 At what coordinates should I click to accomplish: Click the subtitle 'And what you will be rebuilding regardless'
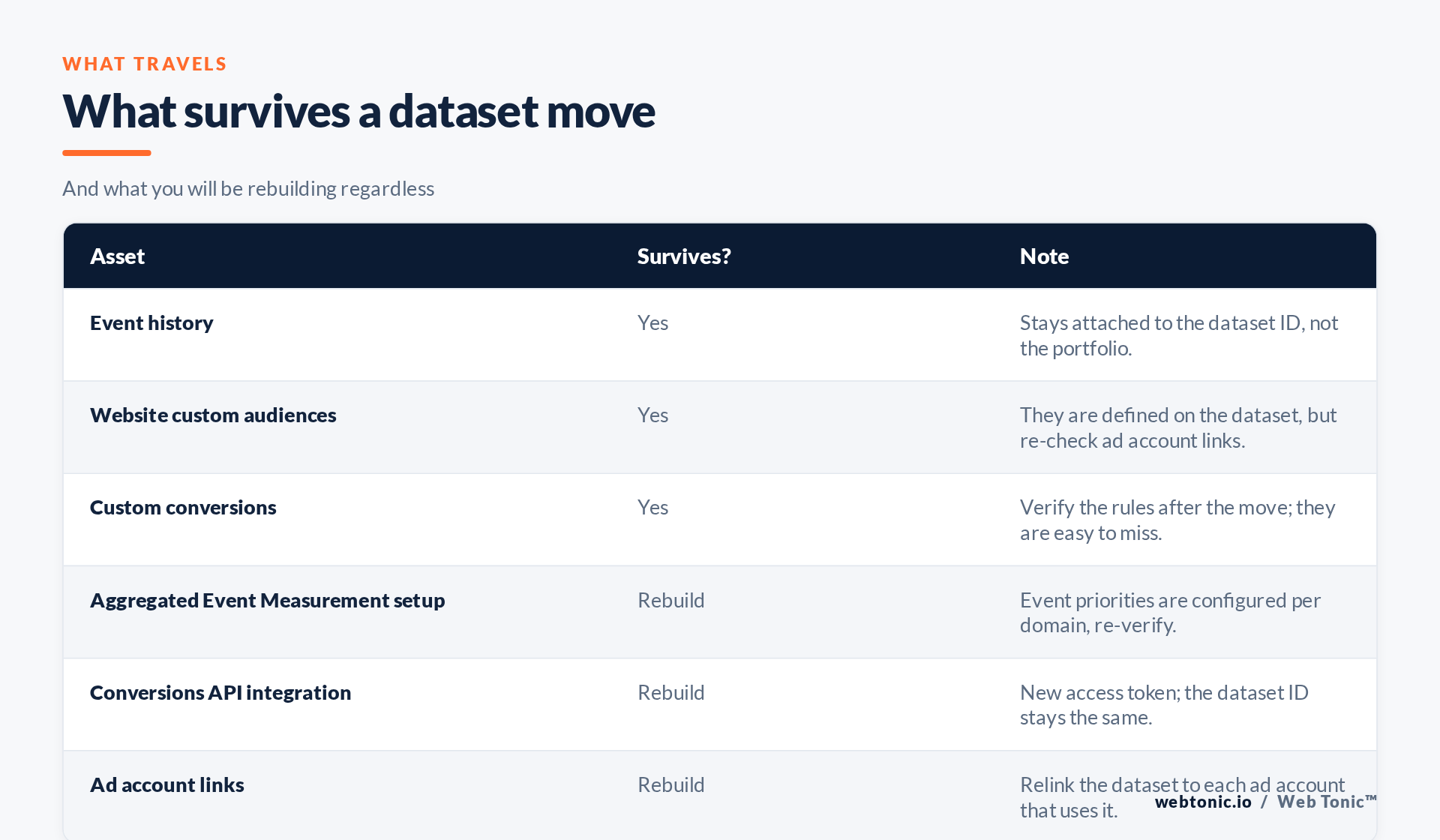coord(248,188)
